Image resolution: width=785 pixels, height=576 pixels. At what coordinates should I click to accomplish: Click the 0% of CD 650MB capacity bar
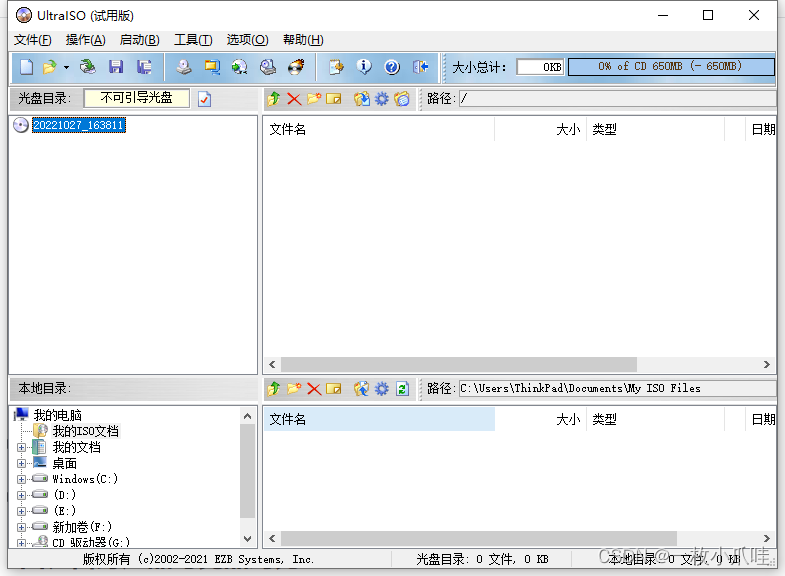tap(671, 67)
